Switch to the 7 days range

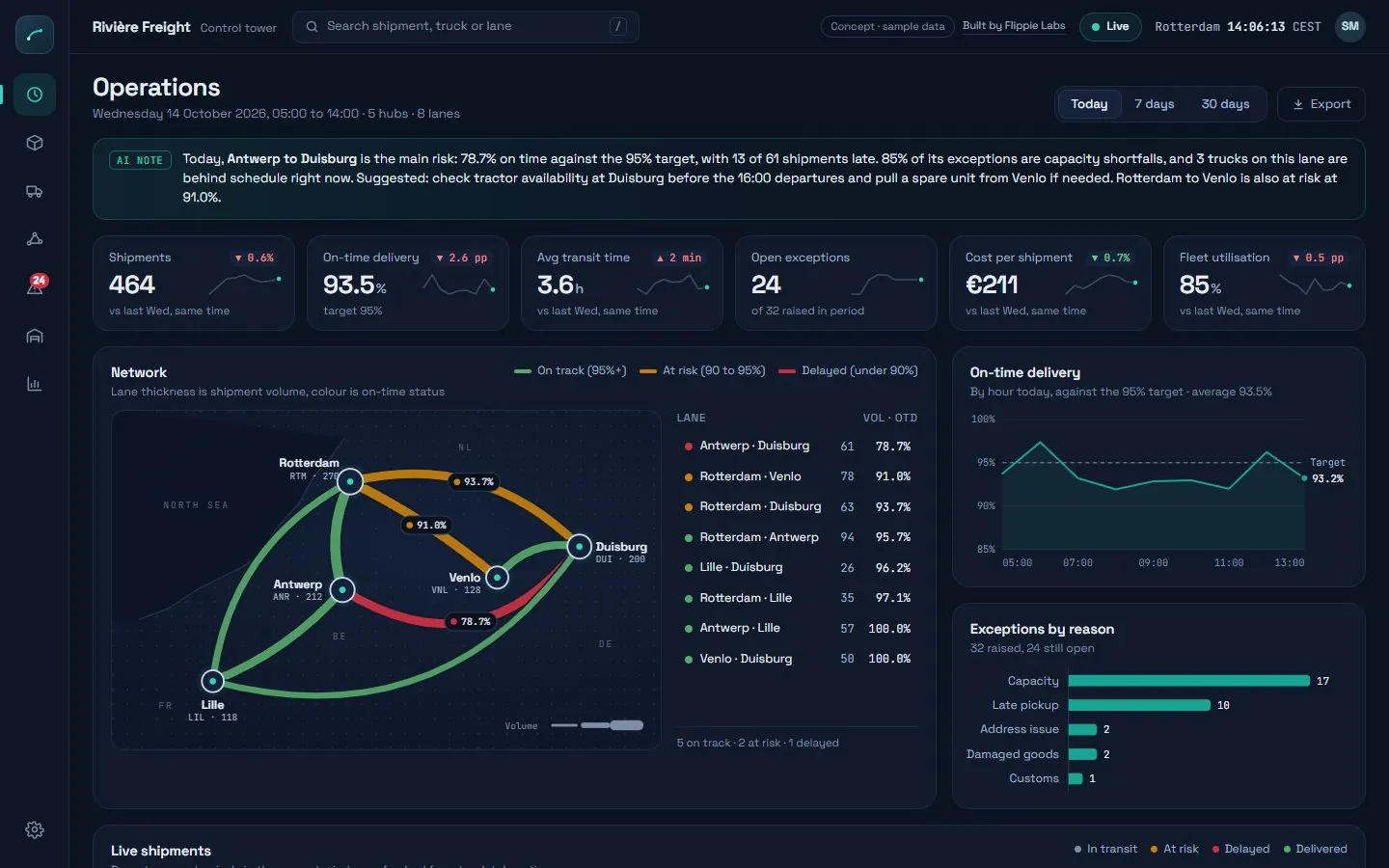point(1154,104)
